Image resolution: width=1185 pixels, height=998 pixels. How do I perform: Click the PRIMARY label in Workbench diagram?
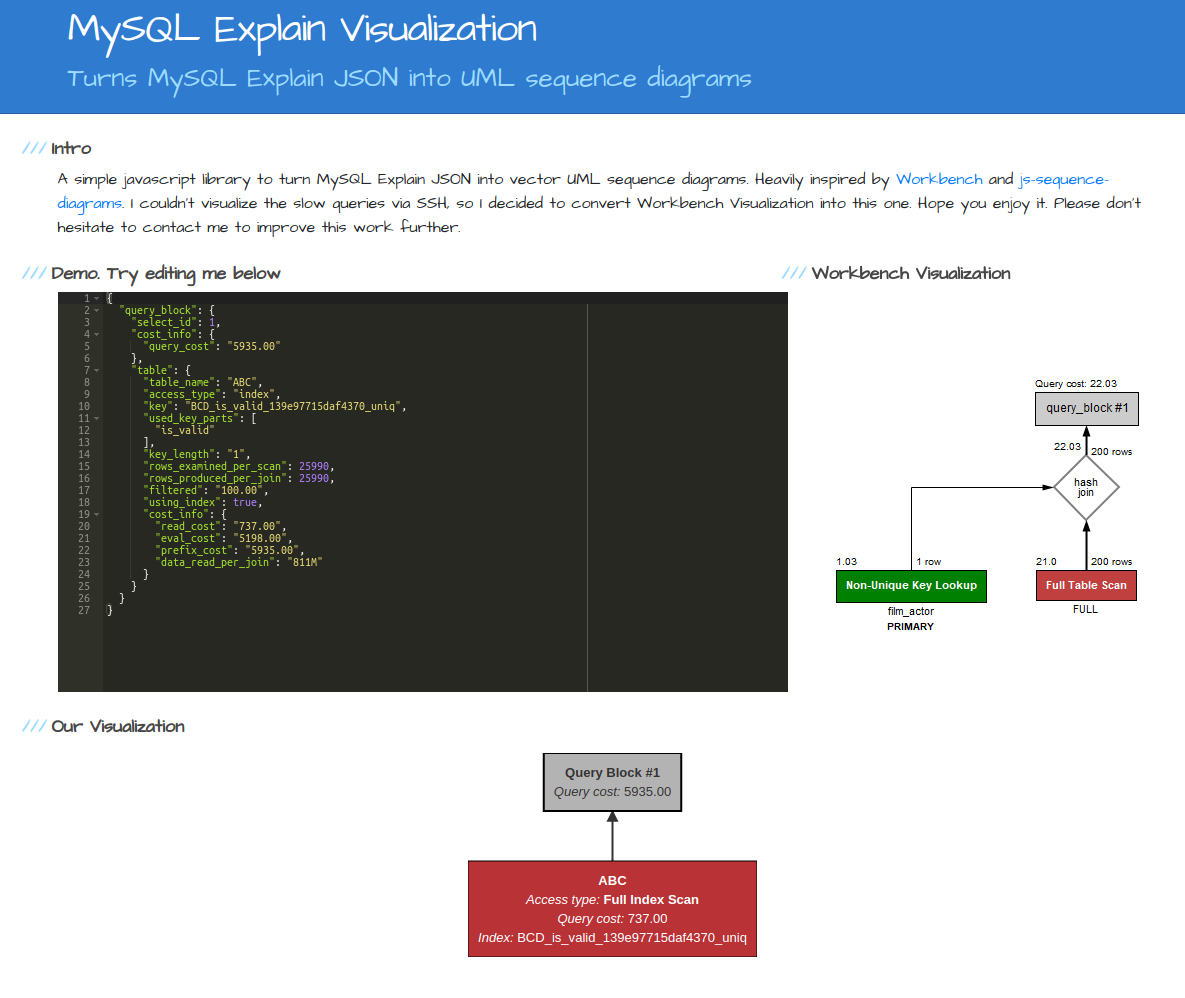911,626
